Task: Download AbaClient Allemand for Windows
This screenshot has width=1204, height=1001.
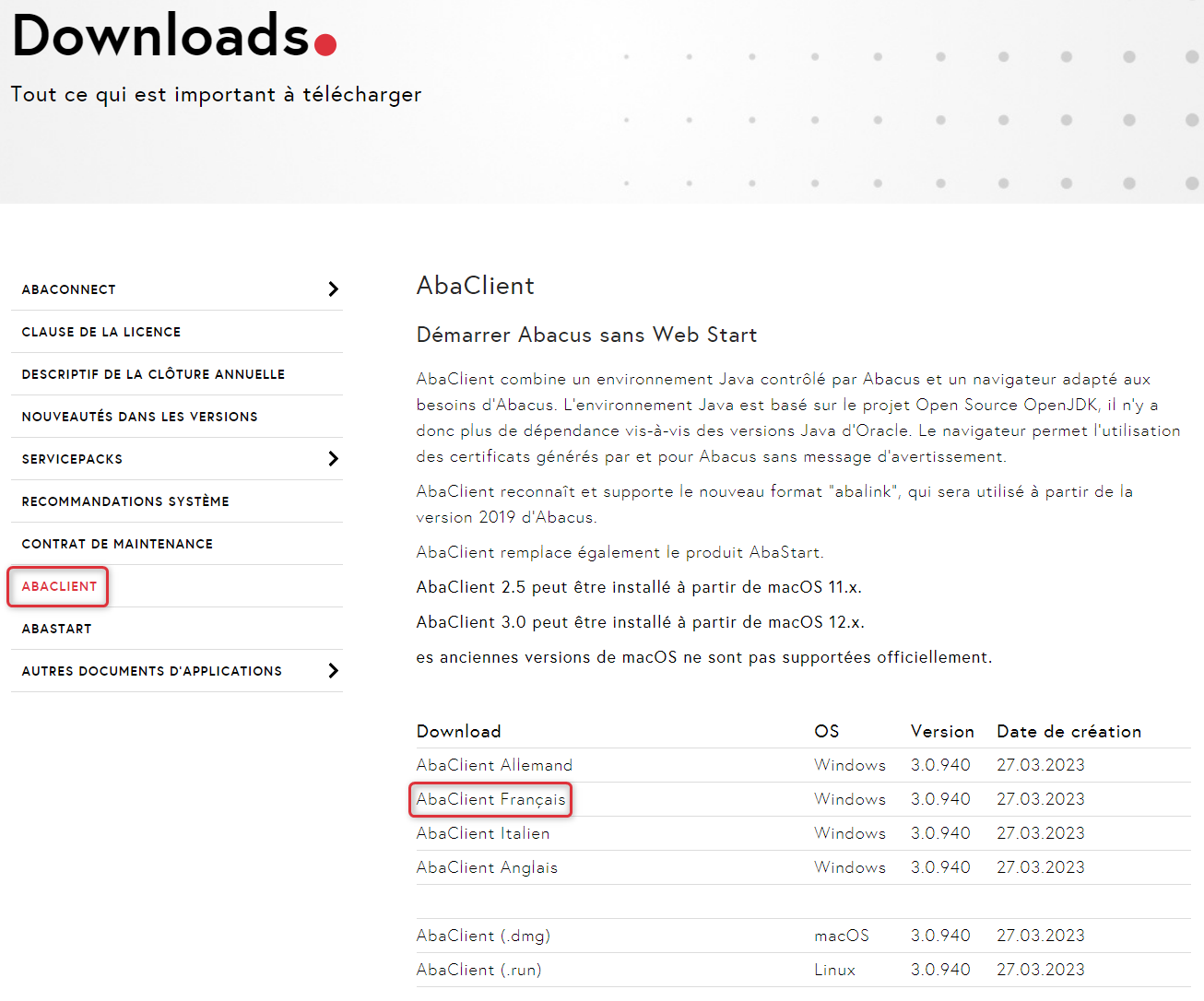Action: point(494,765)
